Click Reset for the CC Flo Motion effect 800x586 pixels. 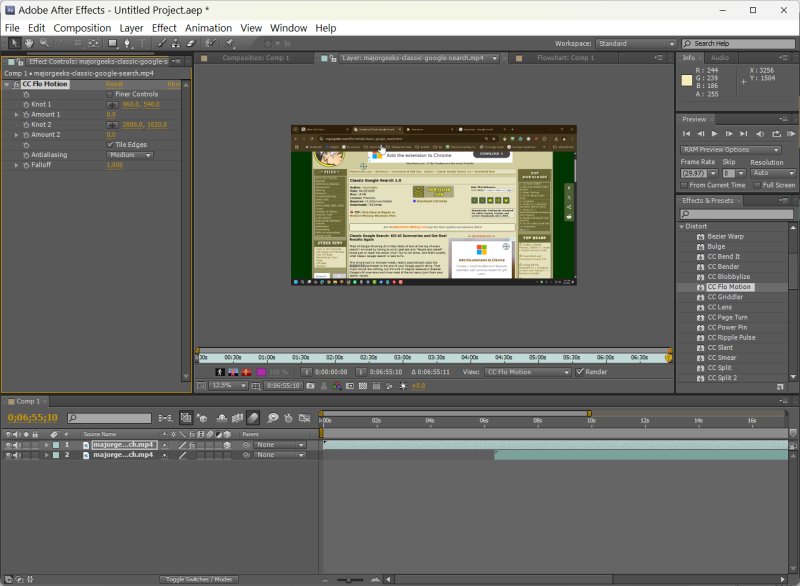114,84
